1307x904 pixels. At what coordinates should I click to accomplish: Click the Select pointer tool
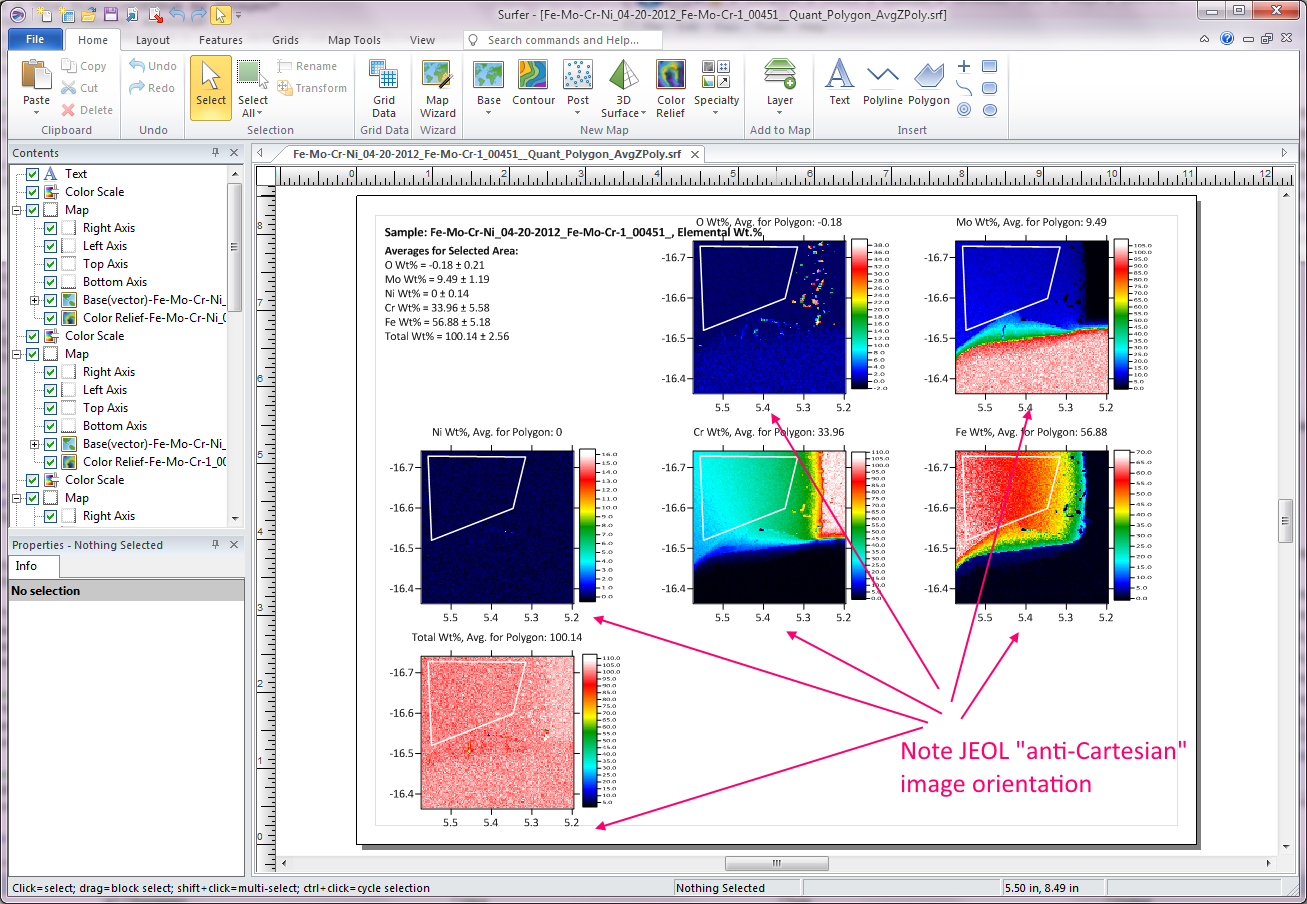(211, 86)
